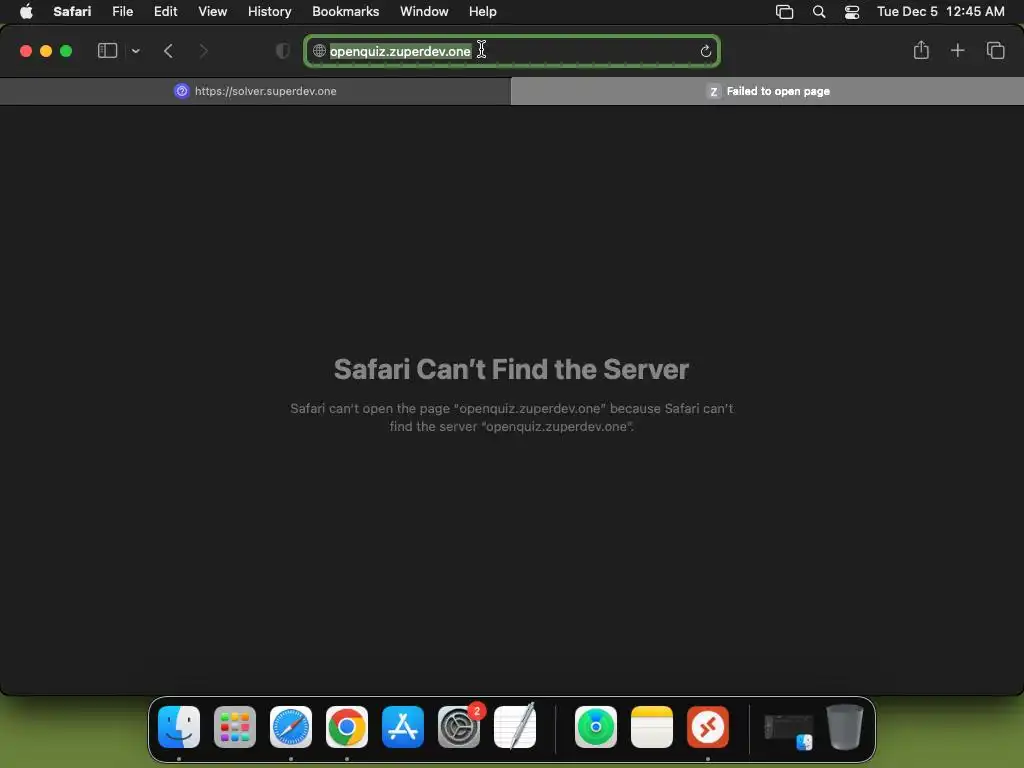
Task: Open a new tab with plus icon
Action: 957,50
